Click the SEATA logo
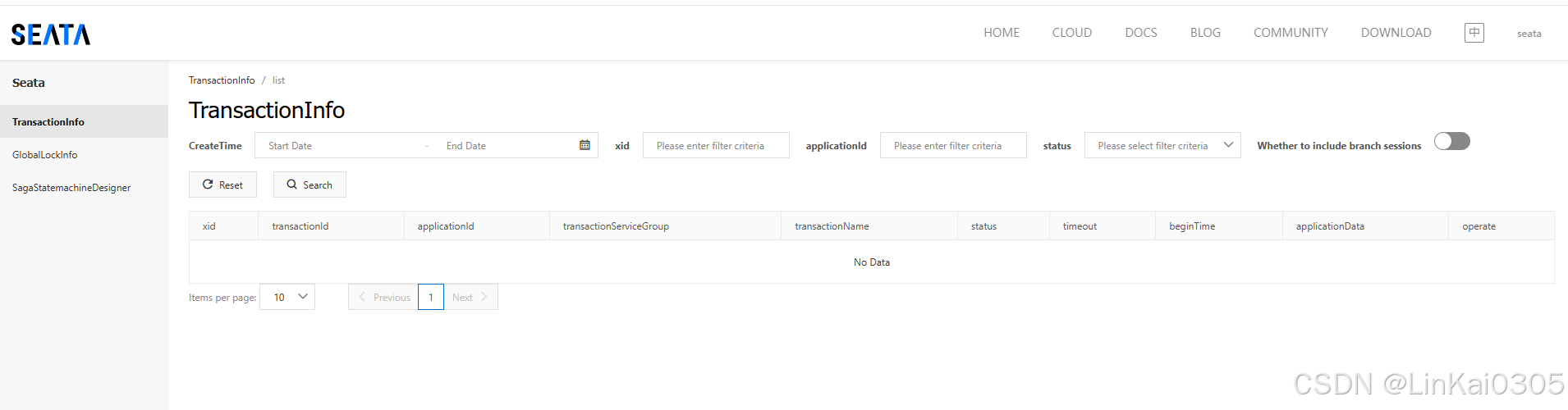The width and height of the screenshot is (1568, 410). pyautogui.click(x=51, y=34)
